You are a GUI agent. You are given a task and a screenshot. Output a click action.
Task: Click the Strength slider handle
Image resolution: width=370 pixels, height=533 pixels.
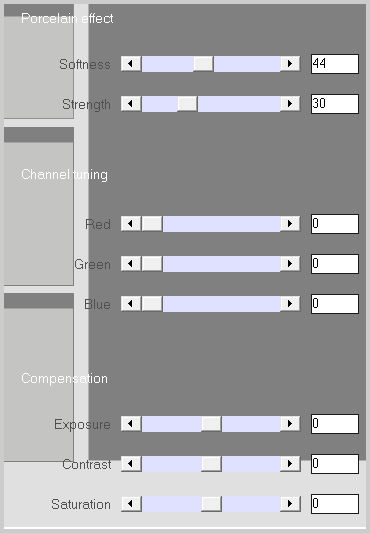187,104
